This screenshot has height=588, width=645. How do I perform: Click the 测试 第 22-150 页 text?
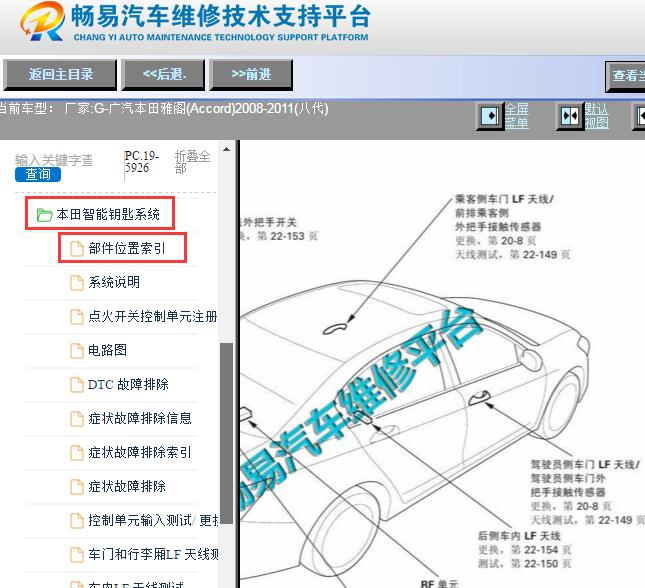click(x=524, y=564)
